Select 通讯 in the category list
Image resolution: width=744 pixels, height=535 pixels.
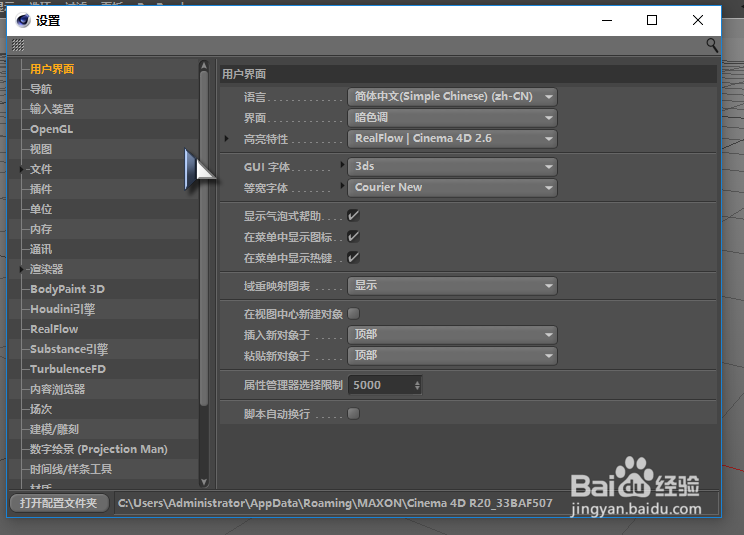(41, 249)
